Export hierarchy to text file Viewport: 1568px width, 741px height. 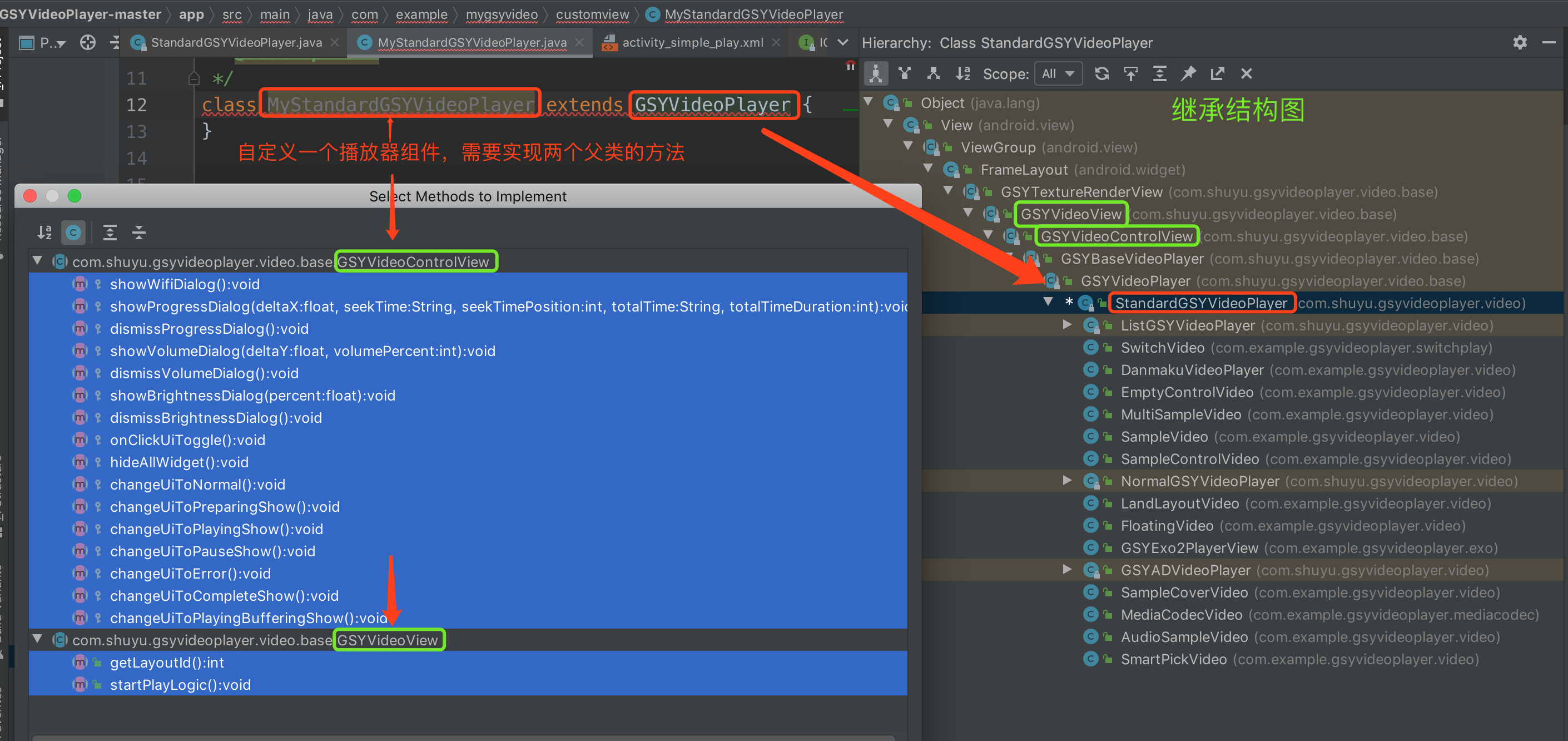coord(1217,73)
